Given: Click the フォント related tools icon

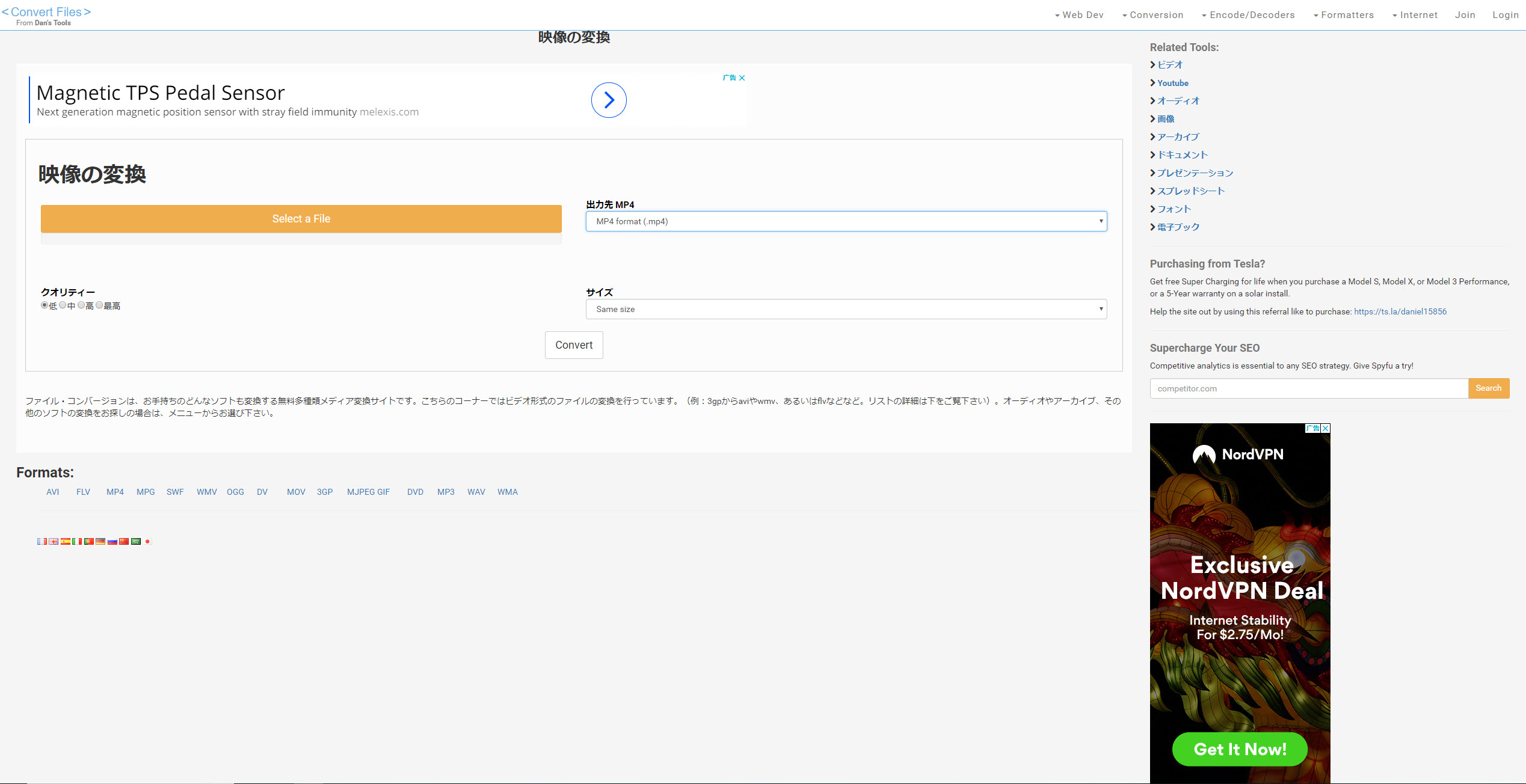Looking at the screenshot, I should (1153, 209).
